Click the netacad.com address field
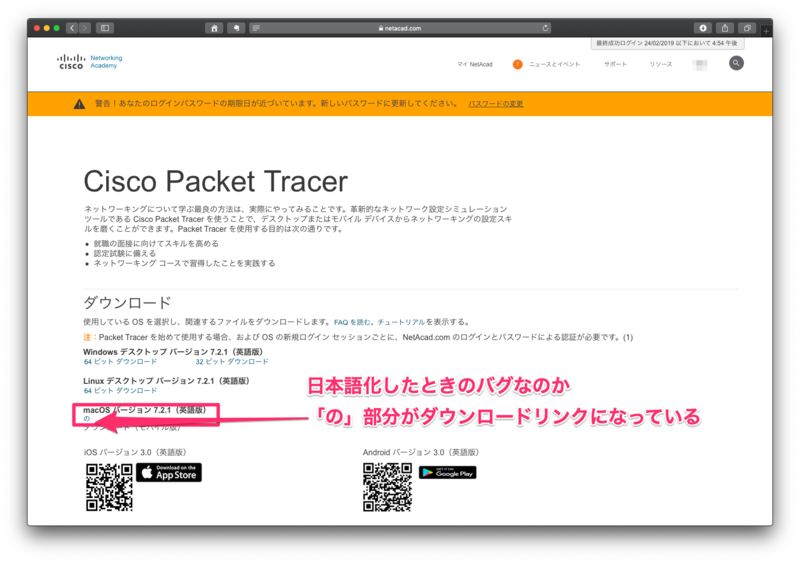This screenshot has width=800, height=562. click(400, 28)
